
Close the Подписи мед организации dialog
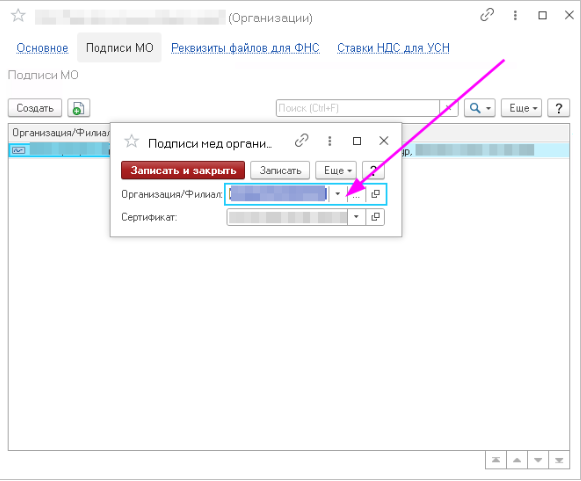click(384, 141)
